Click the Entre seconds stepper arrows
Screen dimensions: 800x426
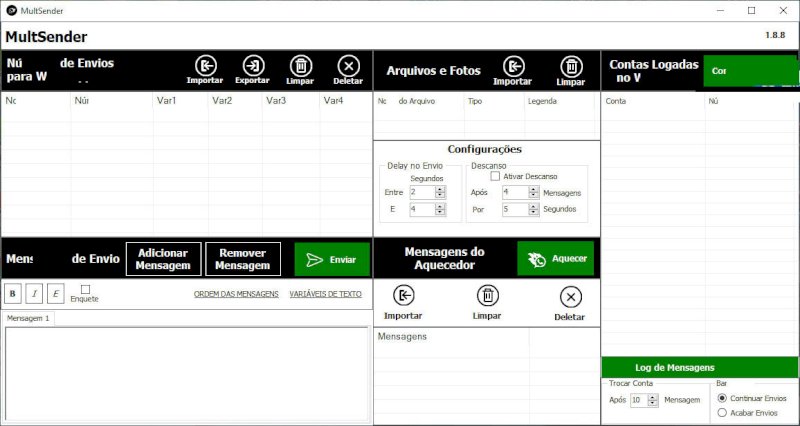coord(440,192)
